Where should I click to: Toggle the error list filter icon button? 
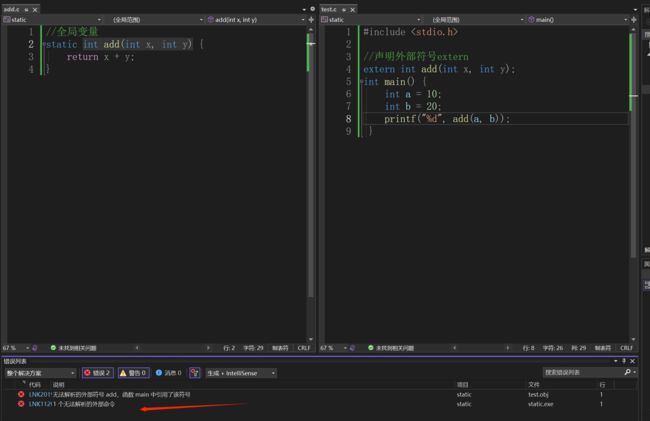pos(194,373)
